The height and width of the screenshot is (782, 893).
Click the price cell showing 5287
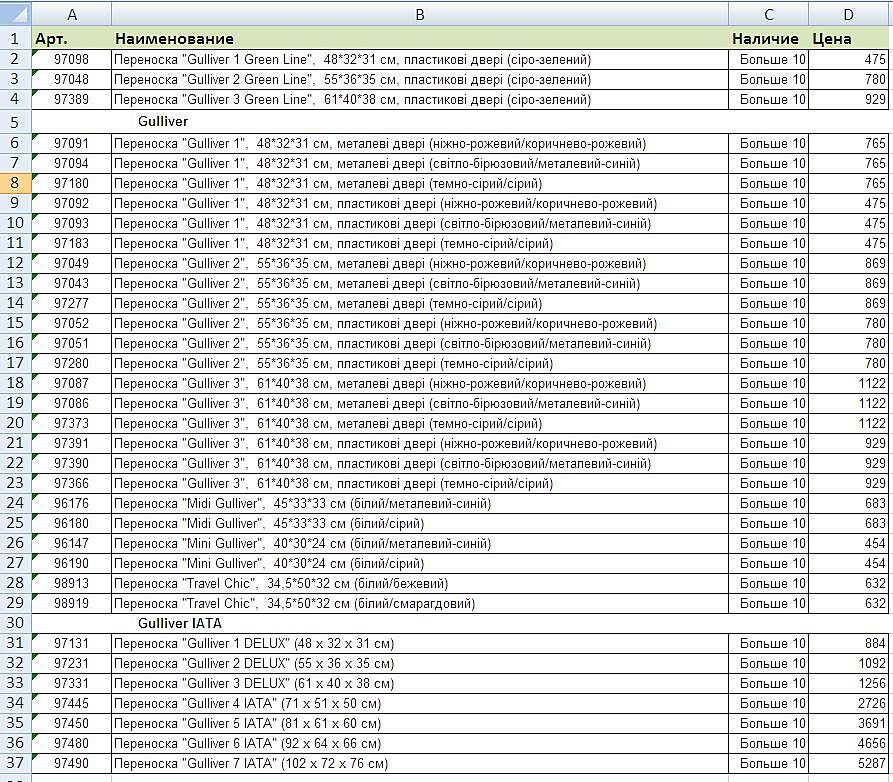coord(848,763)
